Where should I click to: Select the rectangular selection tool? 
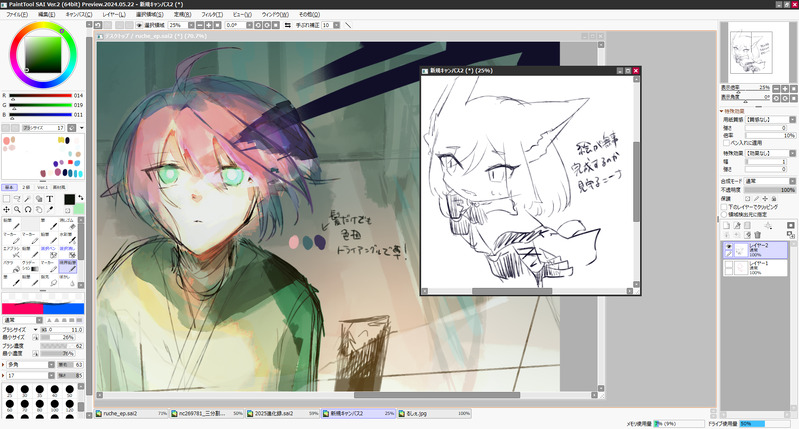click(7, 199)
